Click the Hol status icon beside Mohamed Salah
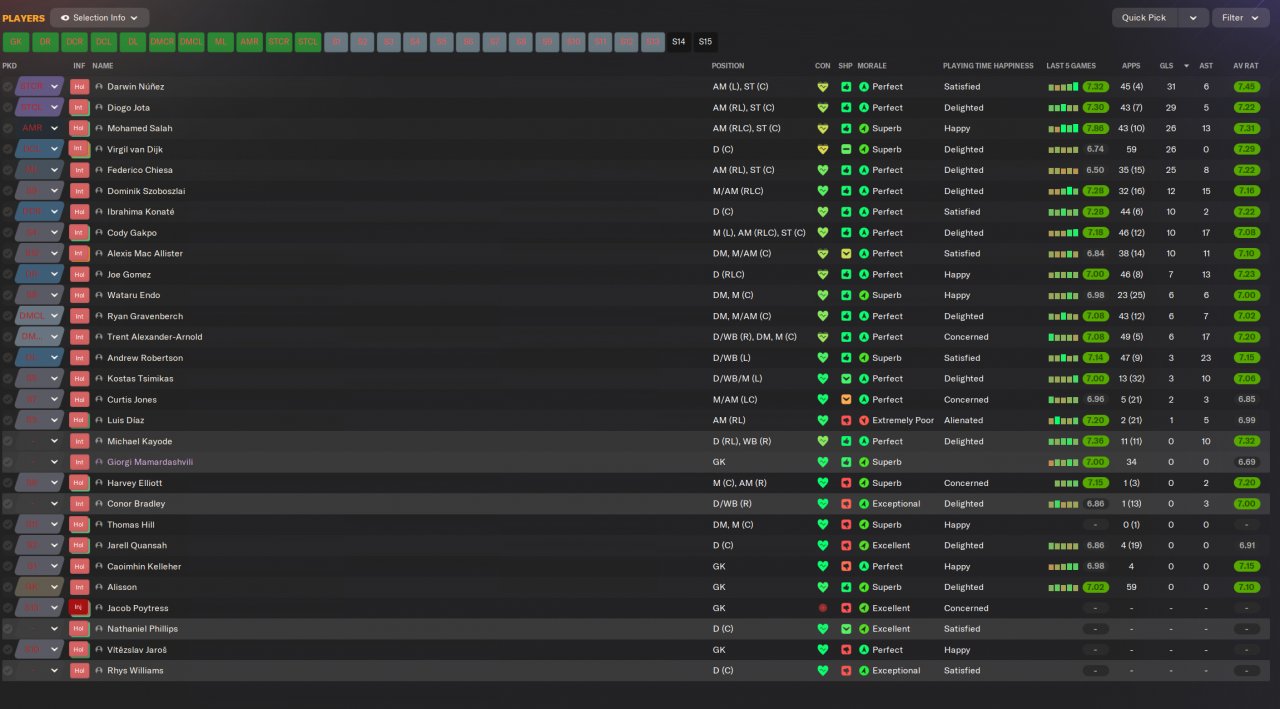1280x709 pixels. click(x=79, y=129)
